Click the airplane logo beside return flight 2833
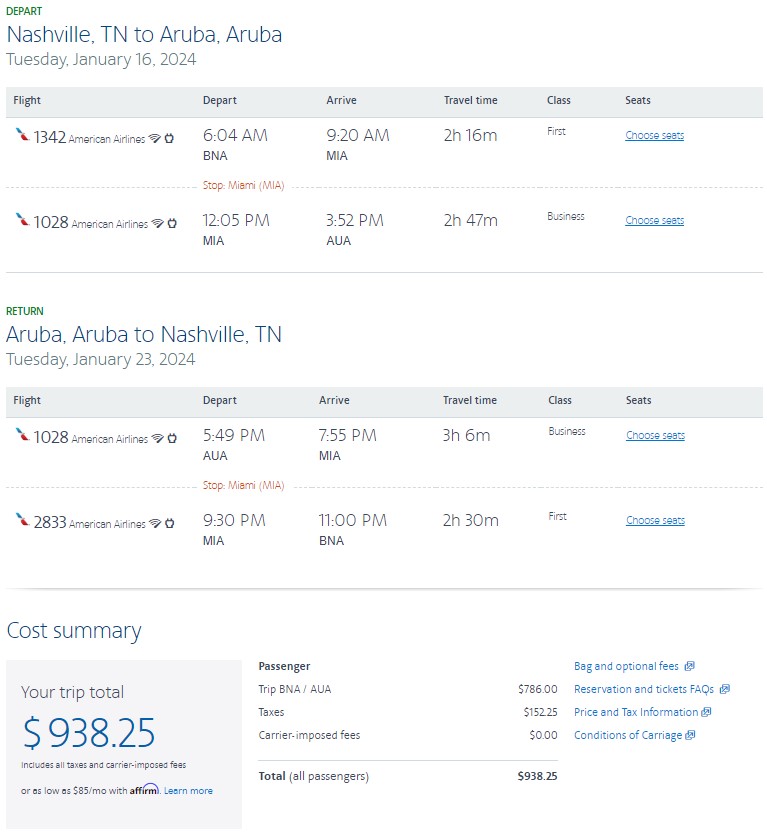This screenshot has height=832, width=767. pyautogui.click(x=21, y=519)
